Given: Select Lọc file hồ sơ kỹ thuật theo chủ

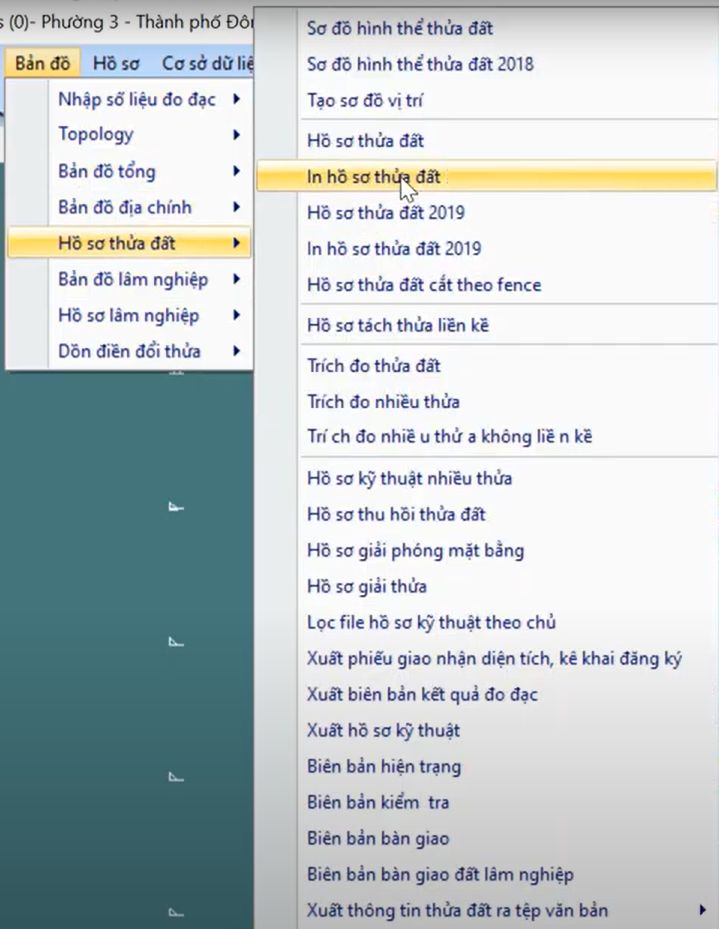Looking at the screenshot, I should (x=486, y=623).
